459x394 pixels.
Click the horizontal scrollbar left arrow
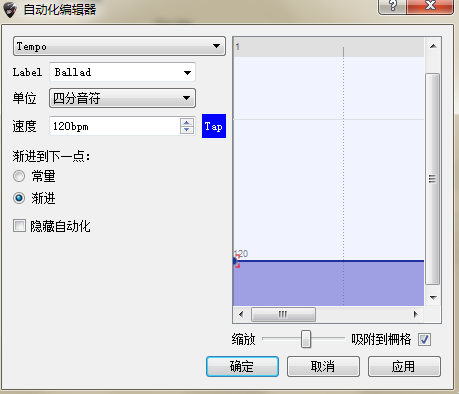[x=241, y=314]
